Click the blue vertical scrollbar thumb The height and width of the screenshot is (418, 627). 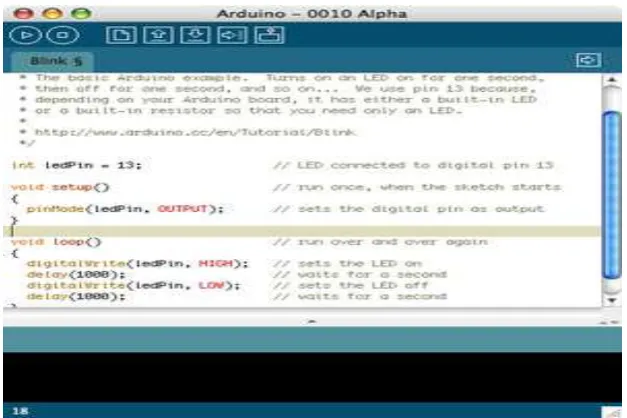coord(611,195)
